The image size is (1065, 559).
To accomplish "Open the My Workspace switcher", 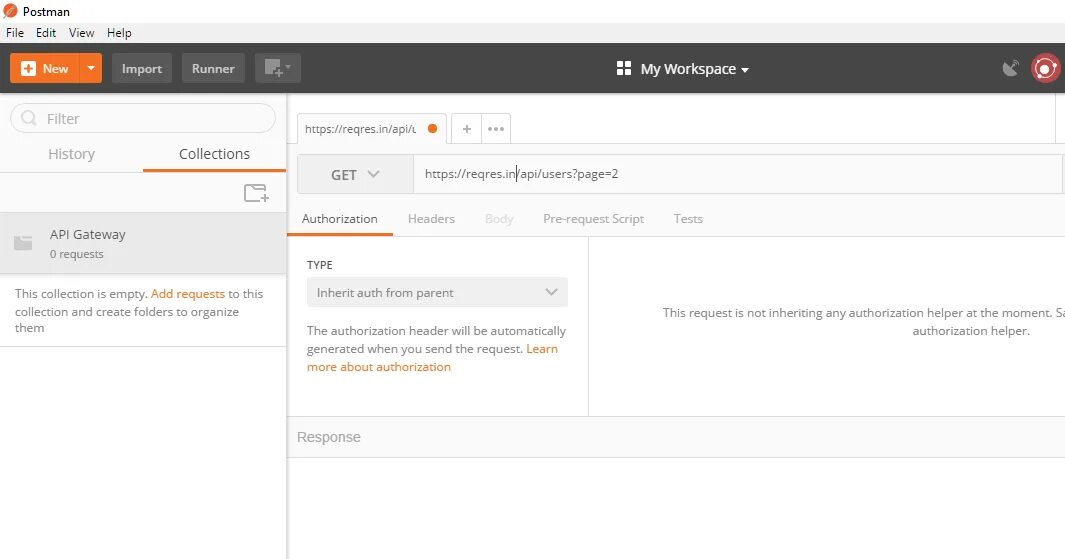I will [684, 69].
